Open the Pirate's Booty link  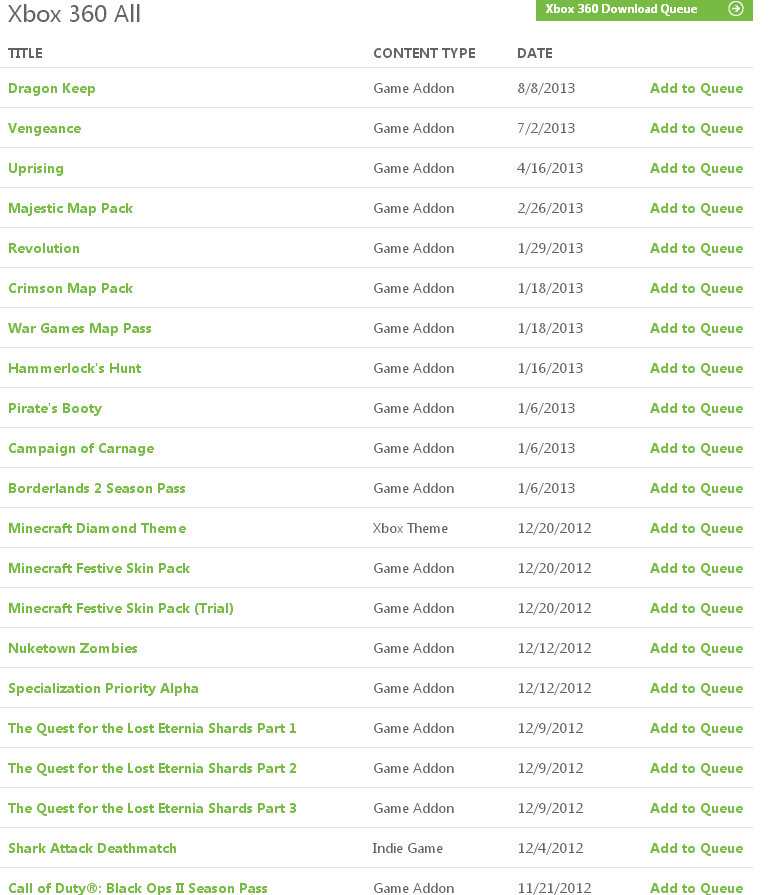[x=55, y=408]
